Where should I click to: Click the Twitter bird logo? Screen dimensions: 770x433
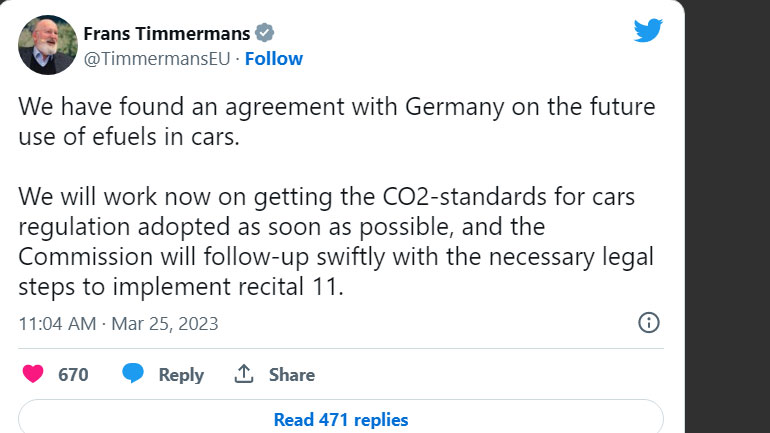[x=648, y=30]
